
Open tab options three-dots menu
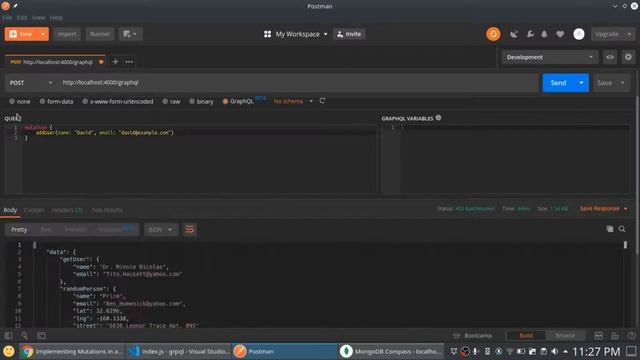tap(129, 62)
